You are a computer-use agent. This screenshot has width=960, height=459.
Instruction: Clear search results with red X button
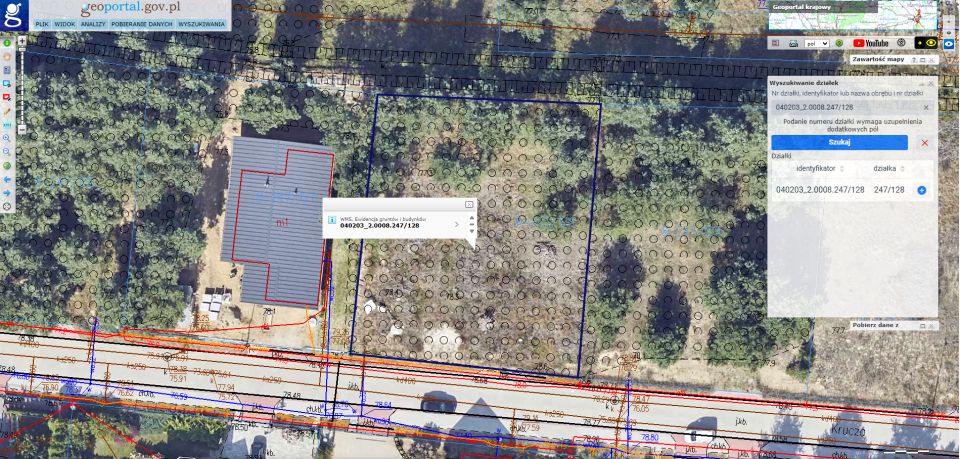coord(924,143)
